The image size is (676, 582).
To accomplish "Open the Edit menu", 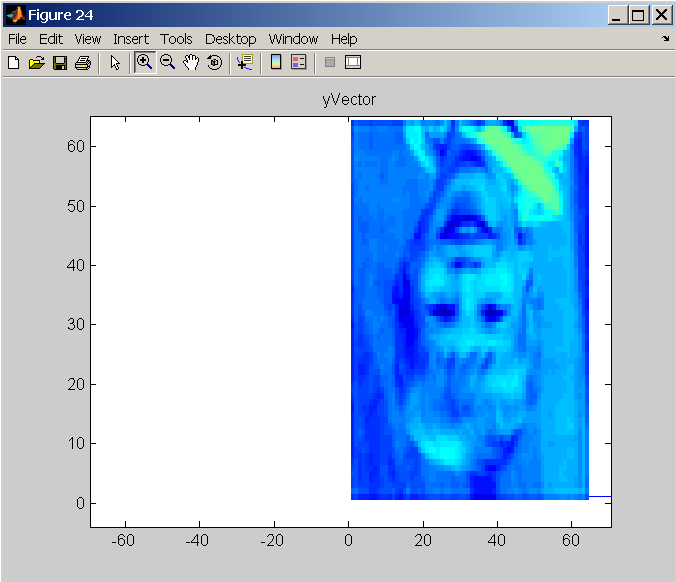I will pos(51,39).
